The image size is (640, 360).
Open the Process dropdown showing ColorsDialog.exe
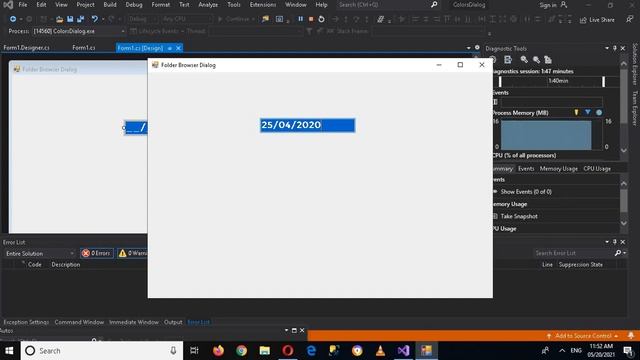[x=79, y=31]
